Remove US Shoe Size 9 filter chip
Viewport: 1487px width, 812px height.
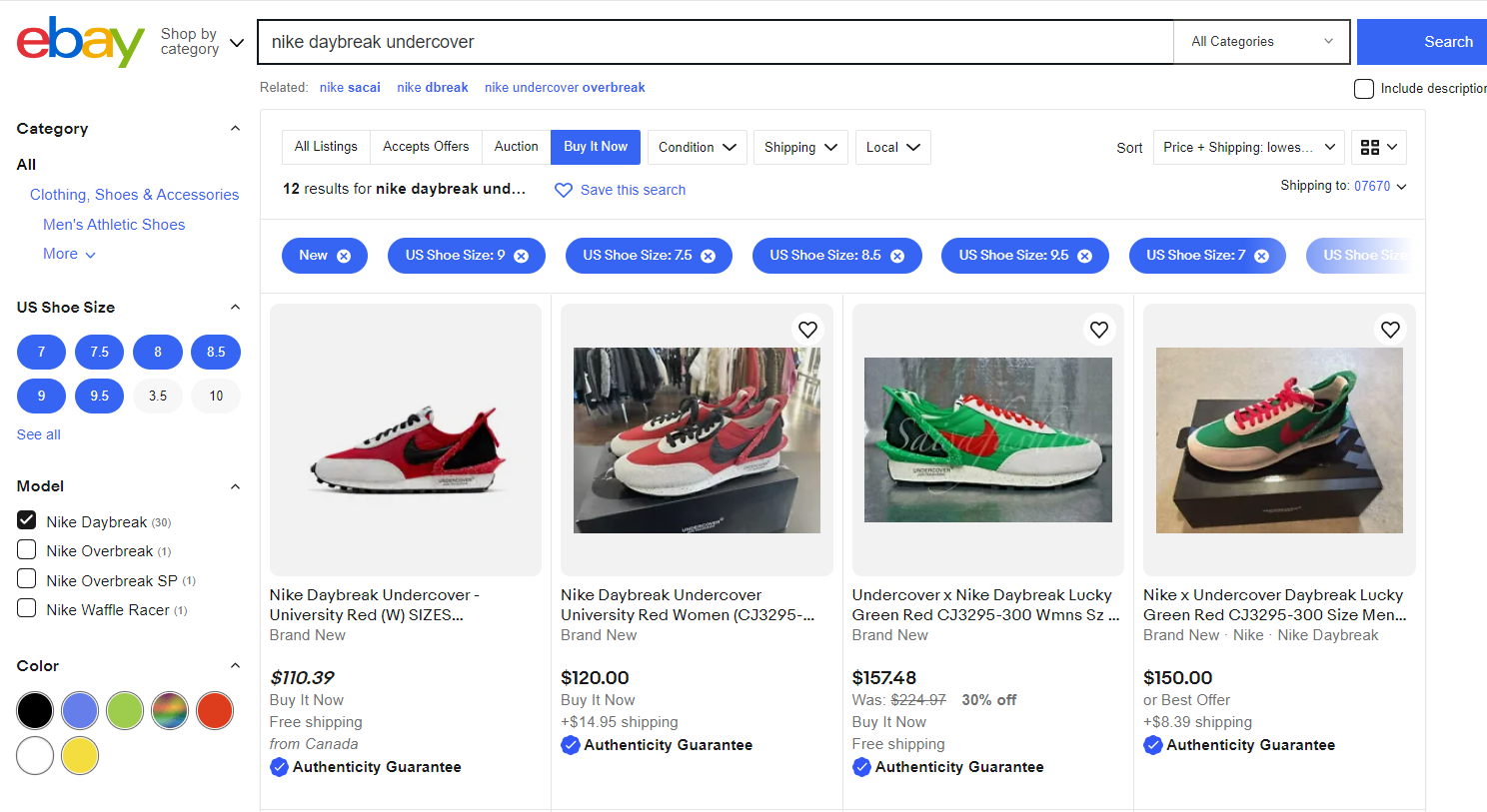[522, 256]
